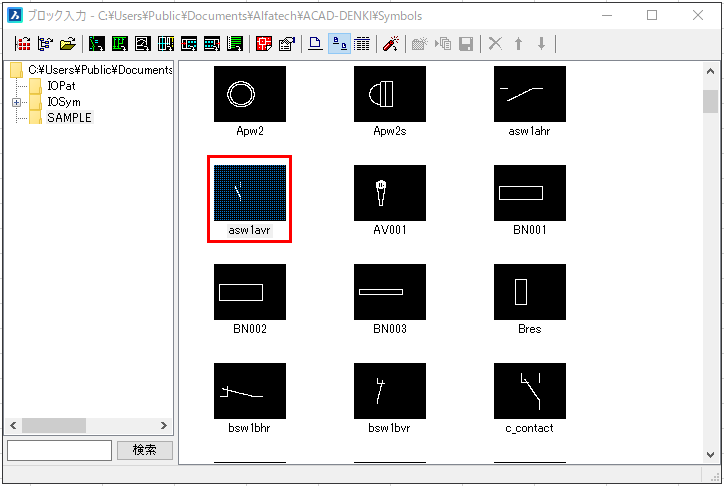
Task: Click the 検索 search button
Action: click(x=145, y=450)
